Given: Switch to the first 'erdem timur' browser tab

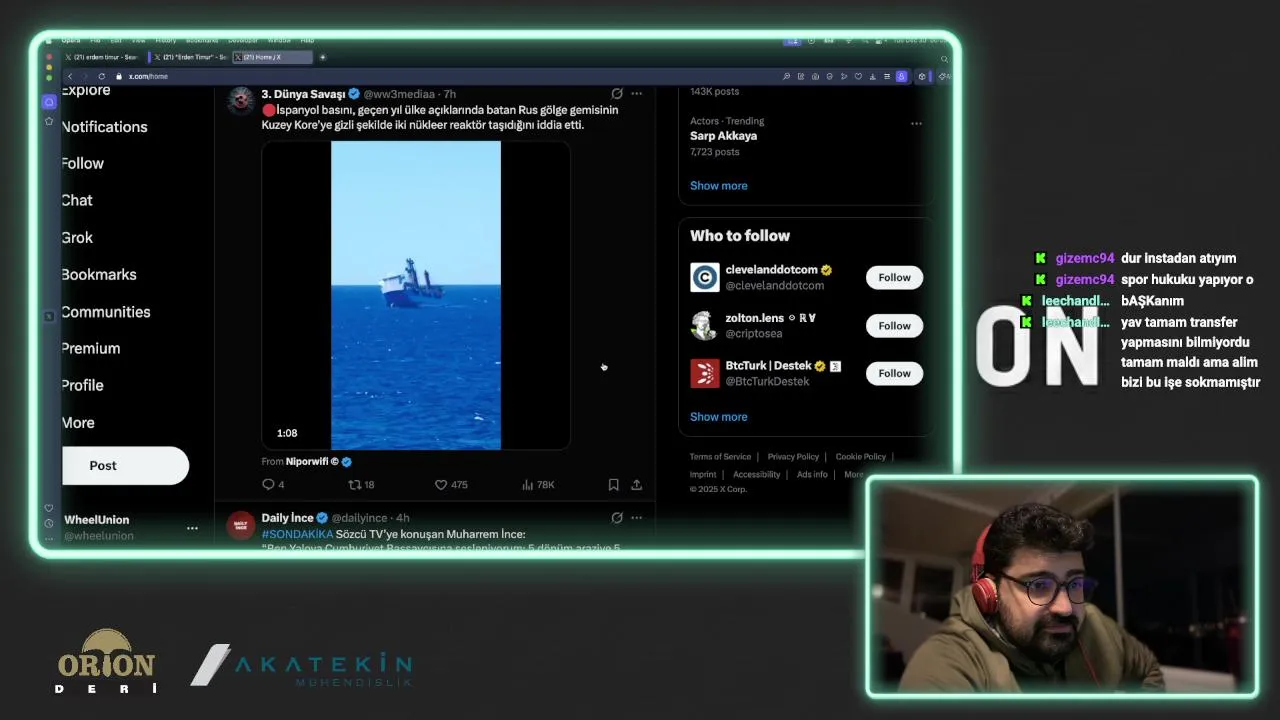Looking at the screenshot, I should 104,57.
